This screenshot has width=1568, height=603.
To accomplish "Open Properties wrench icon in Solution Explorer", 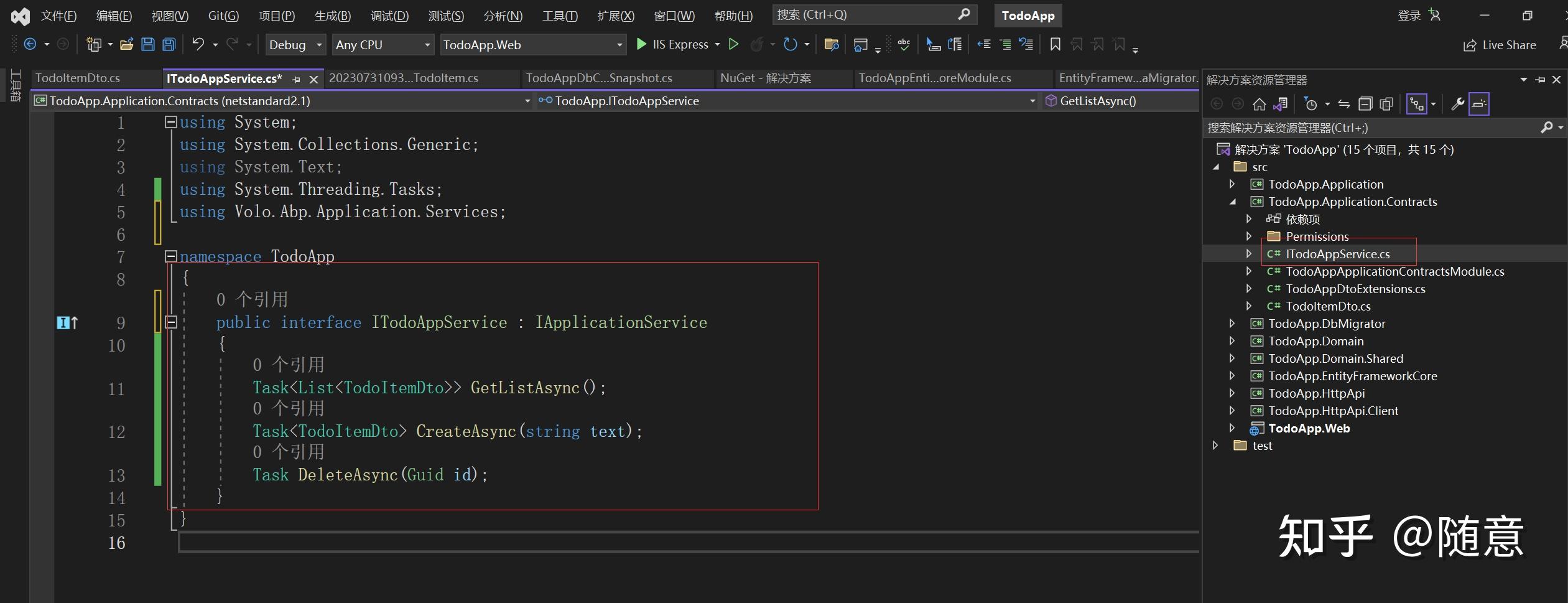I will pos(1457,104).
